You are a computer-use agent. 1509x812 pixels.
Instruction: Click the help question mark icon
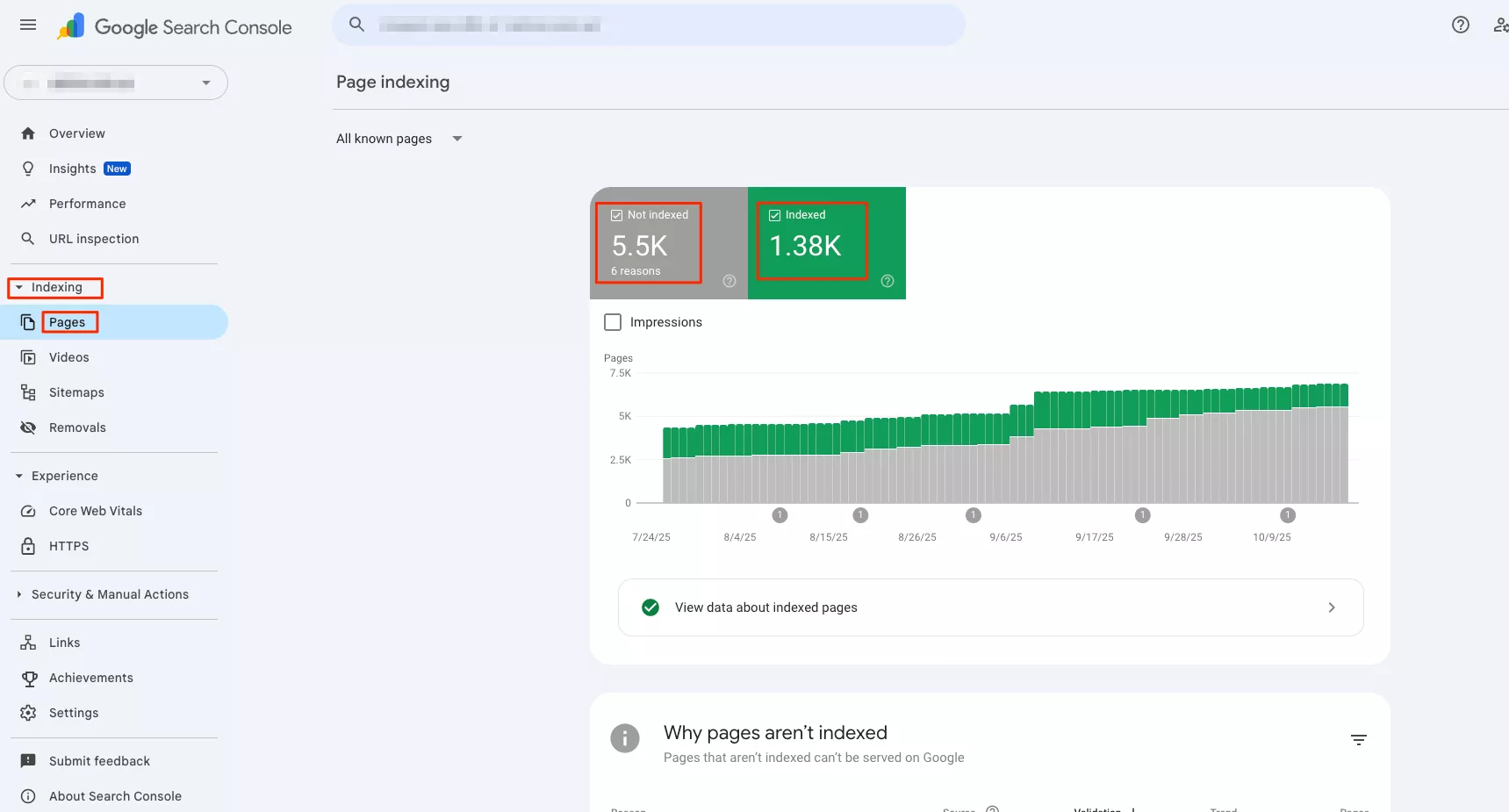(1461, 25)
